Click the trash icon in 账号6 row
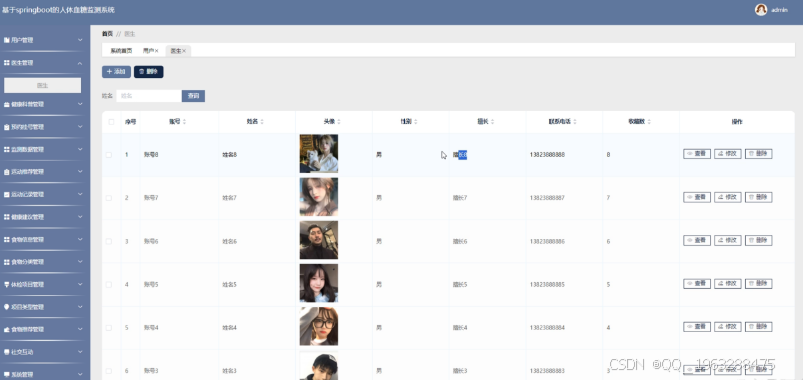This screenshot has width=803, height=380. click(x=751, y=240)
